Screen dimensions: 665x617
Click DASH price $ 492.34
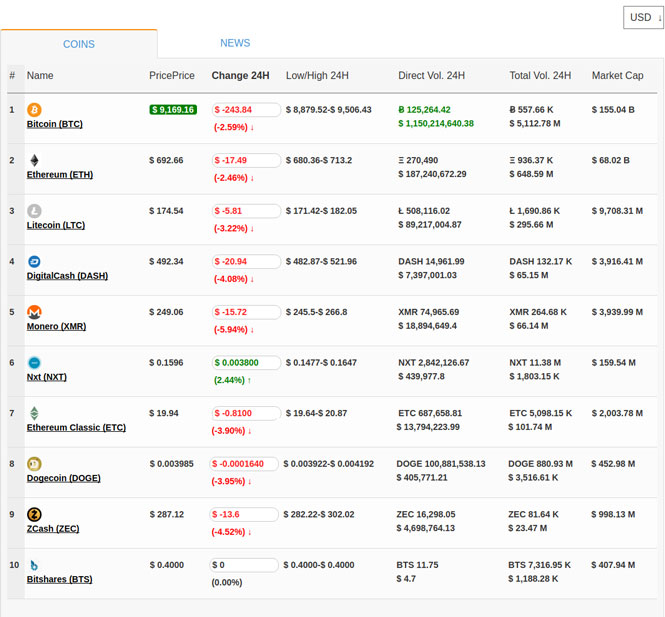pyautogui.click(x=166, y=261)
